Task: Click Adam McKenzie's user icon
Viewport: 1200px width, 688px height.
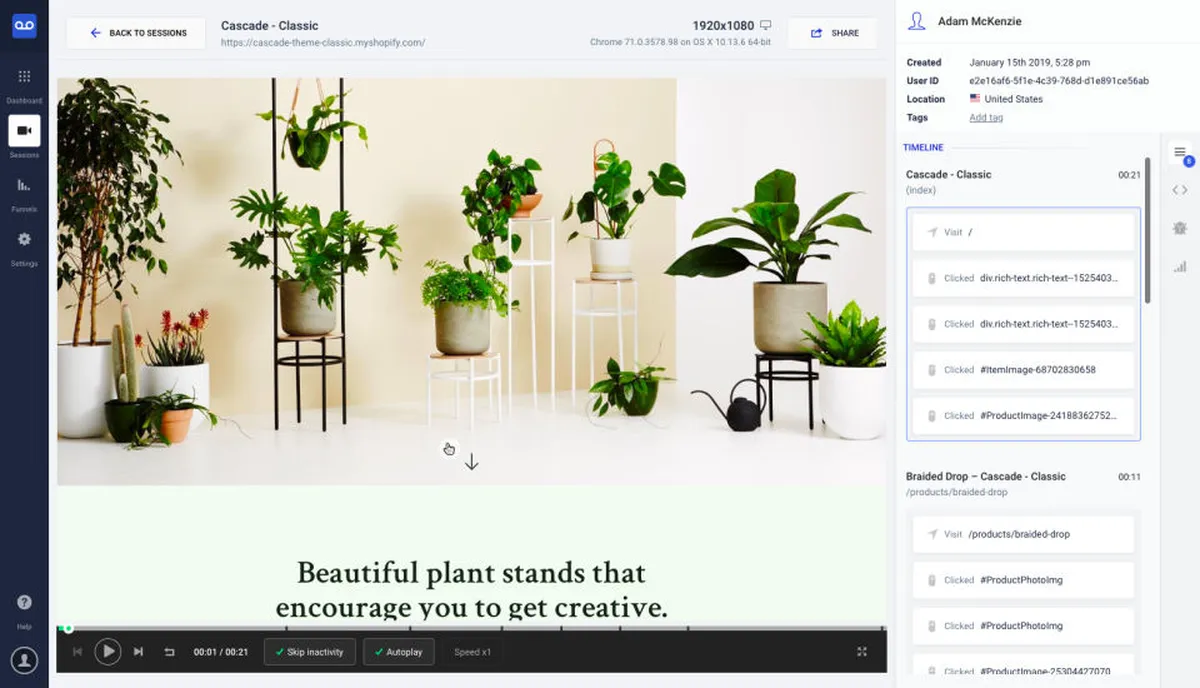Action: pyautogui.click(x=916, y=21)
